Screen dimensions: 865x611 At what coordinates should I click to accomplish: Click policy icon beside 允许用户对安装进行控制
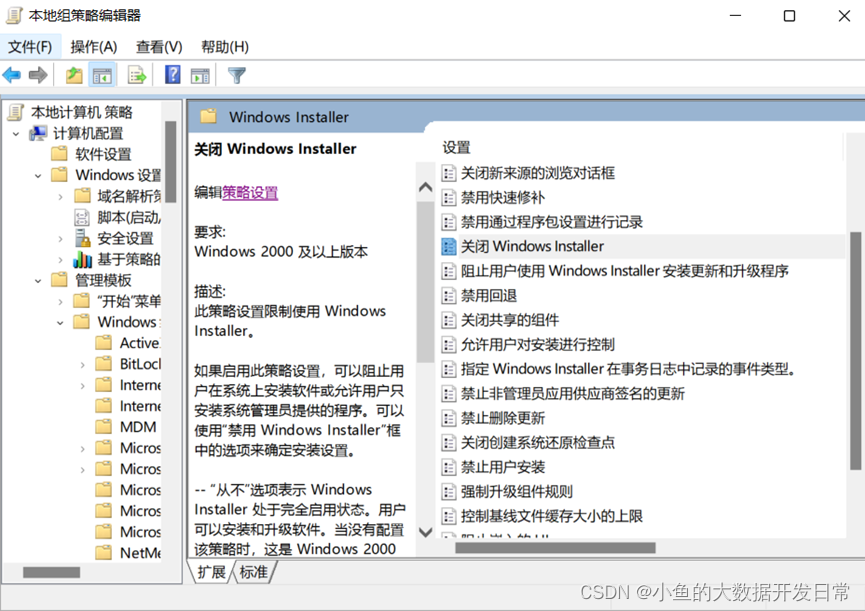click(x=449, y=345)
